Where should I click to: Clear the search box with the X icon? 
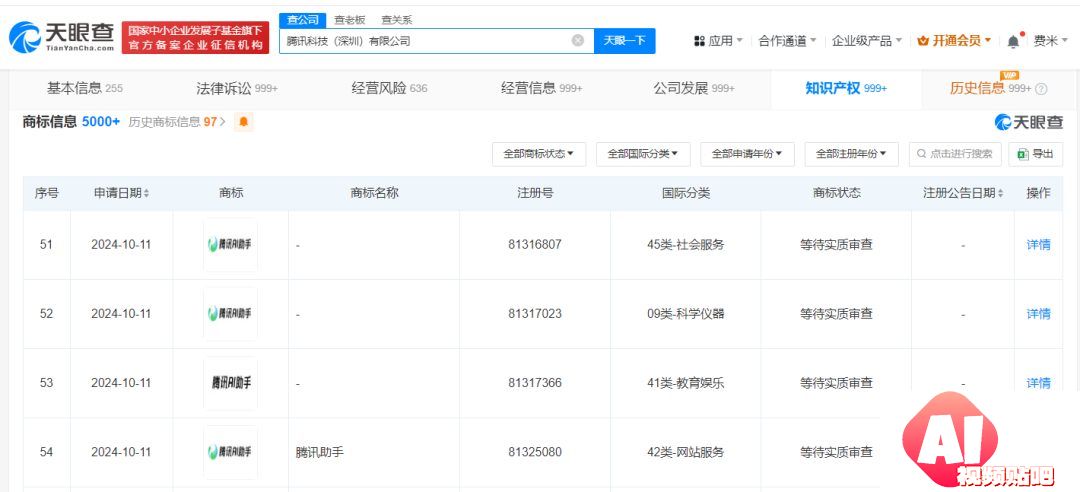(x=578, y=41)
